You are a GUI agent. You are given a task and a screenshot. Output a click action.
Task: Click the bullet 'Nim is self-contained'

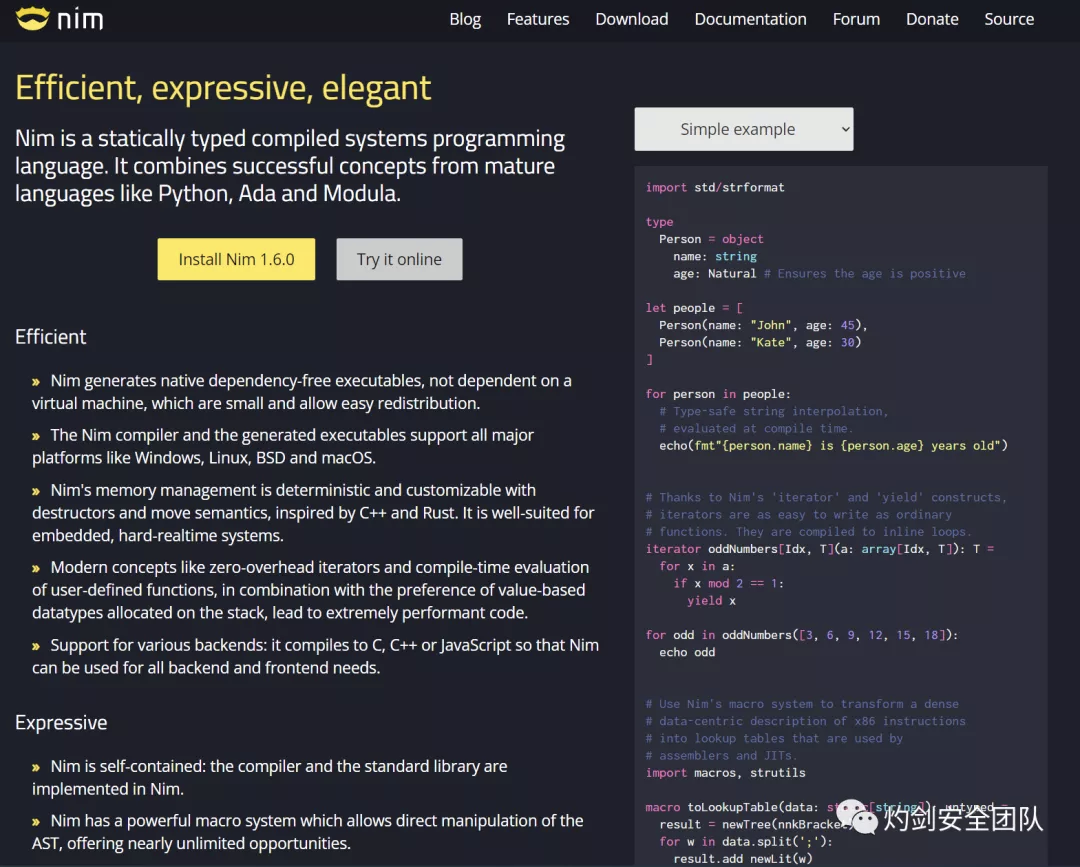point(270,777)
